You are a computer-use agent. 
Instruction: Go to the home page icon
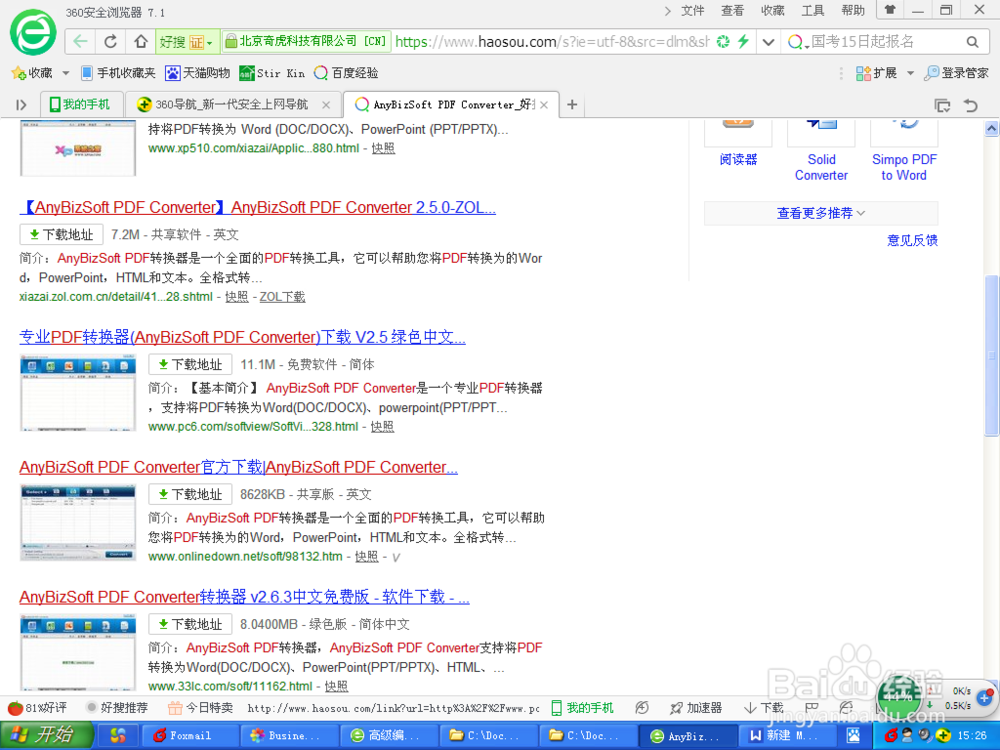coord(141,41)
